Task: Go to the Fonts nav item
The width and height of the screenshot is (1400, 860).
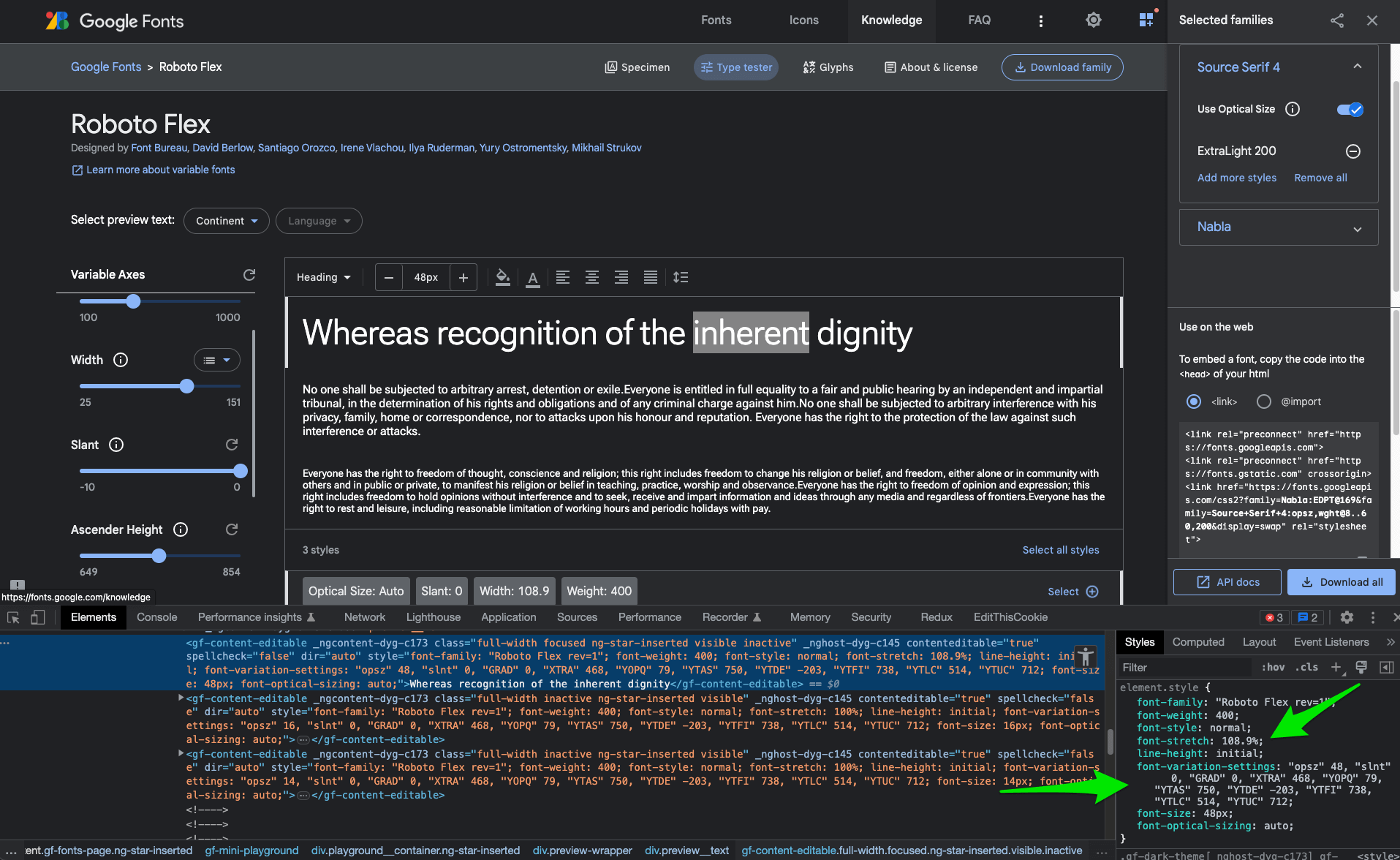Action: pos(716,20)
